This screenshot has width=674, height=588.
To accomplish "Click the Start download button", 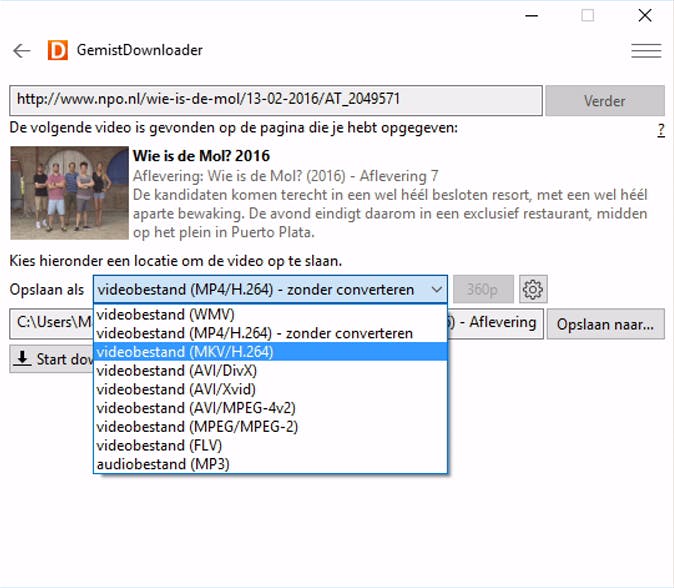I will point(52,358).
